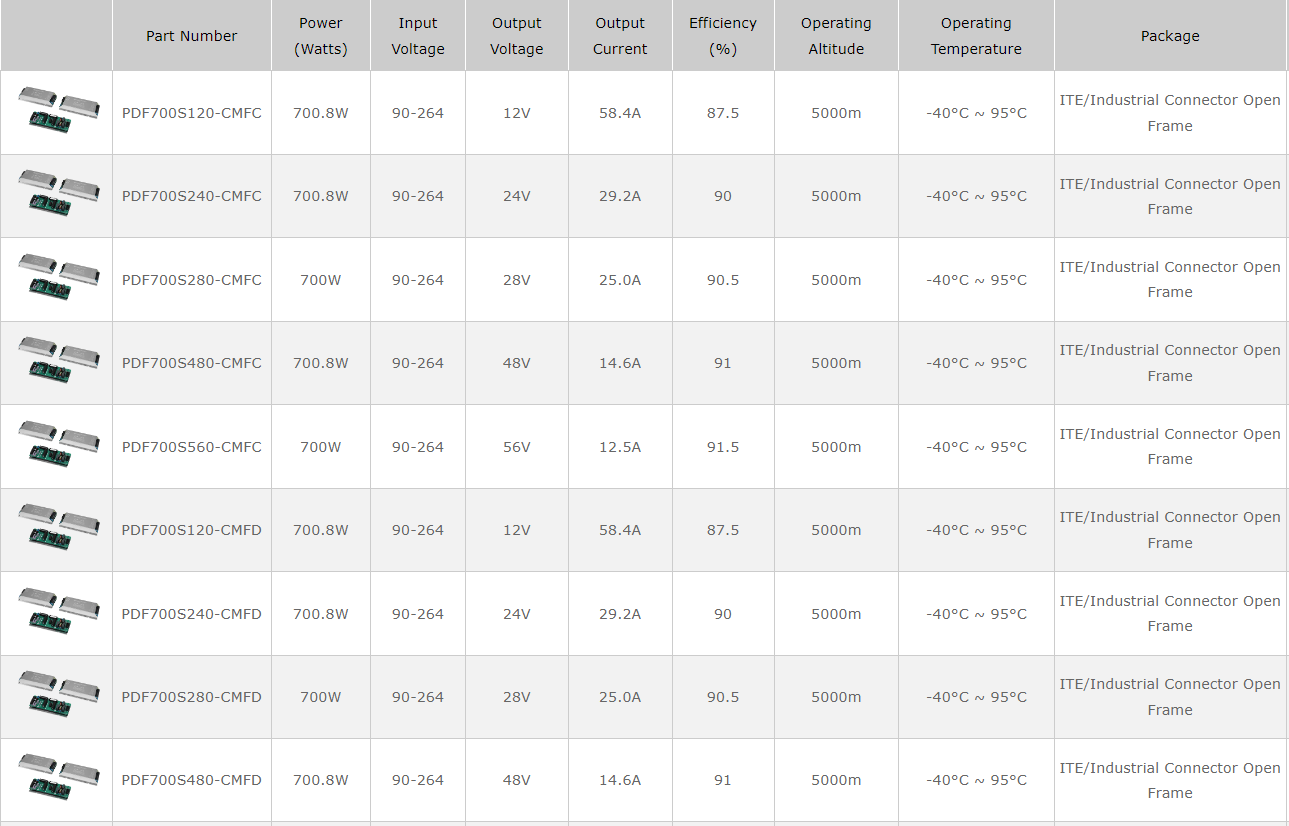1289x826 pixels.
Task: Click the Output Voltage column header
Action: click(516, 36)
